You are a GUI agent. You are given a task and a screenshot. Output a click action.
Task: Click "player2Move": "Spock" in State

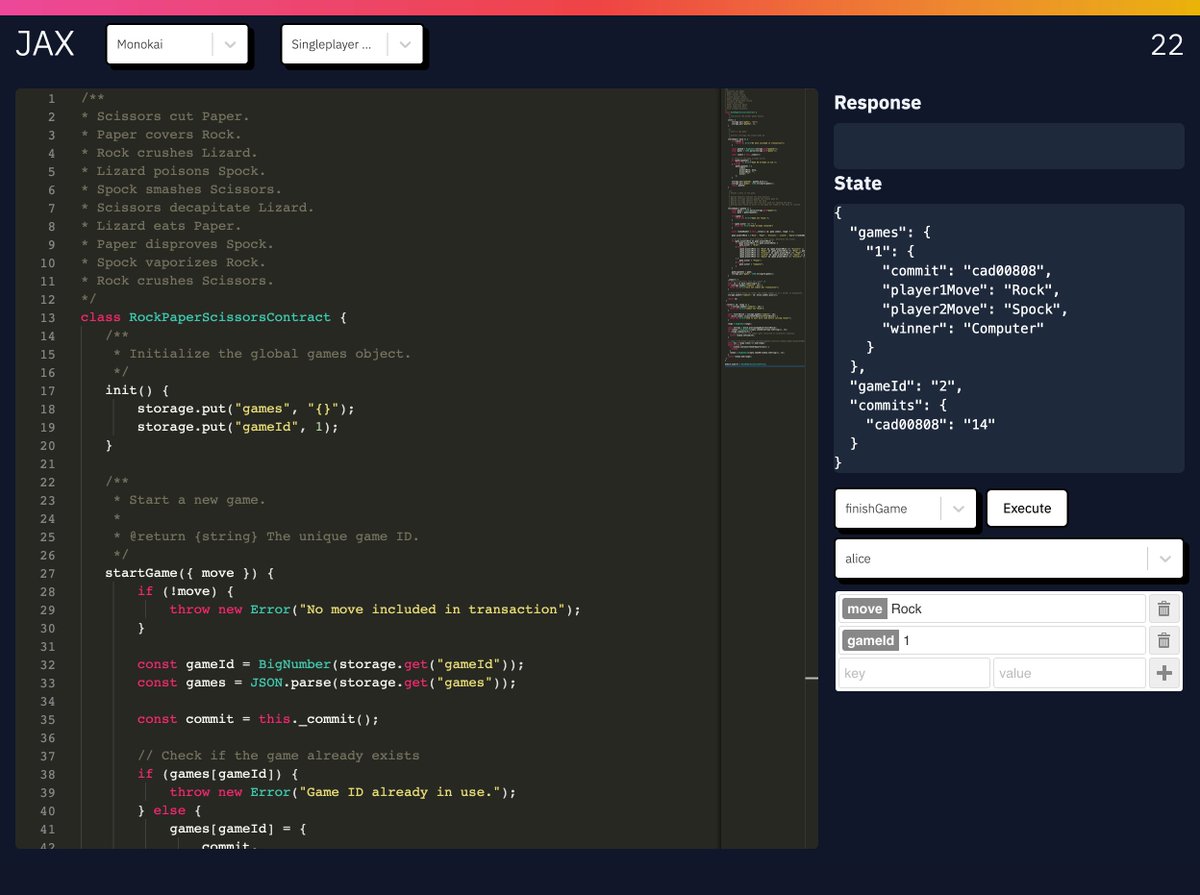tap(975, 309)
